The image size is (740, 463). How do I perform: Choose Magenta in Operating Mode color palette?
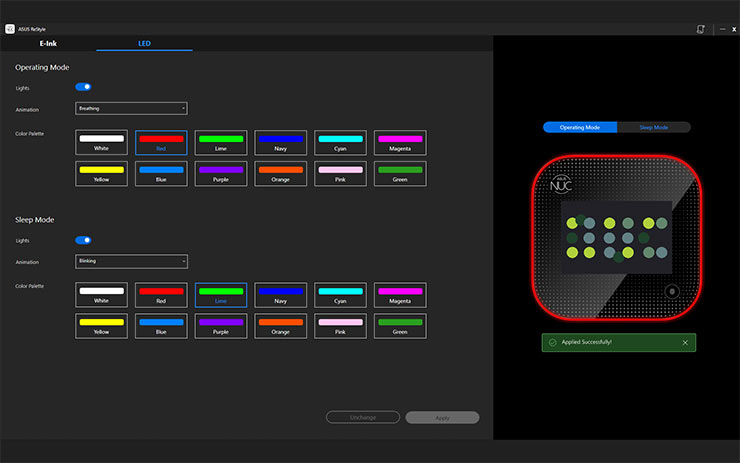point(400,143)
